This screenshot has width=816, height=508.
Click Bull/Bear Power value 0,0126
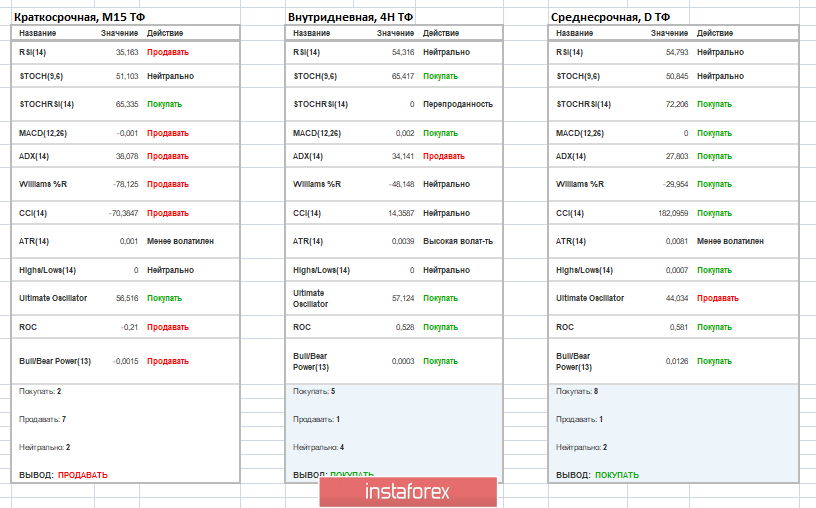(x=677, y=361)
